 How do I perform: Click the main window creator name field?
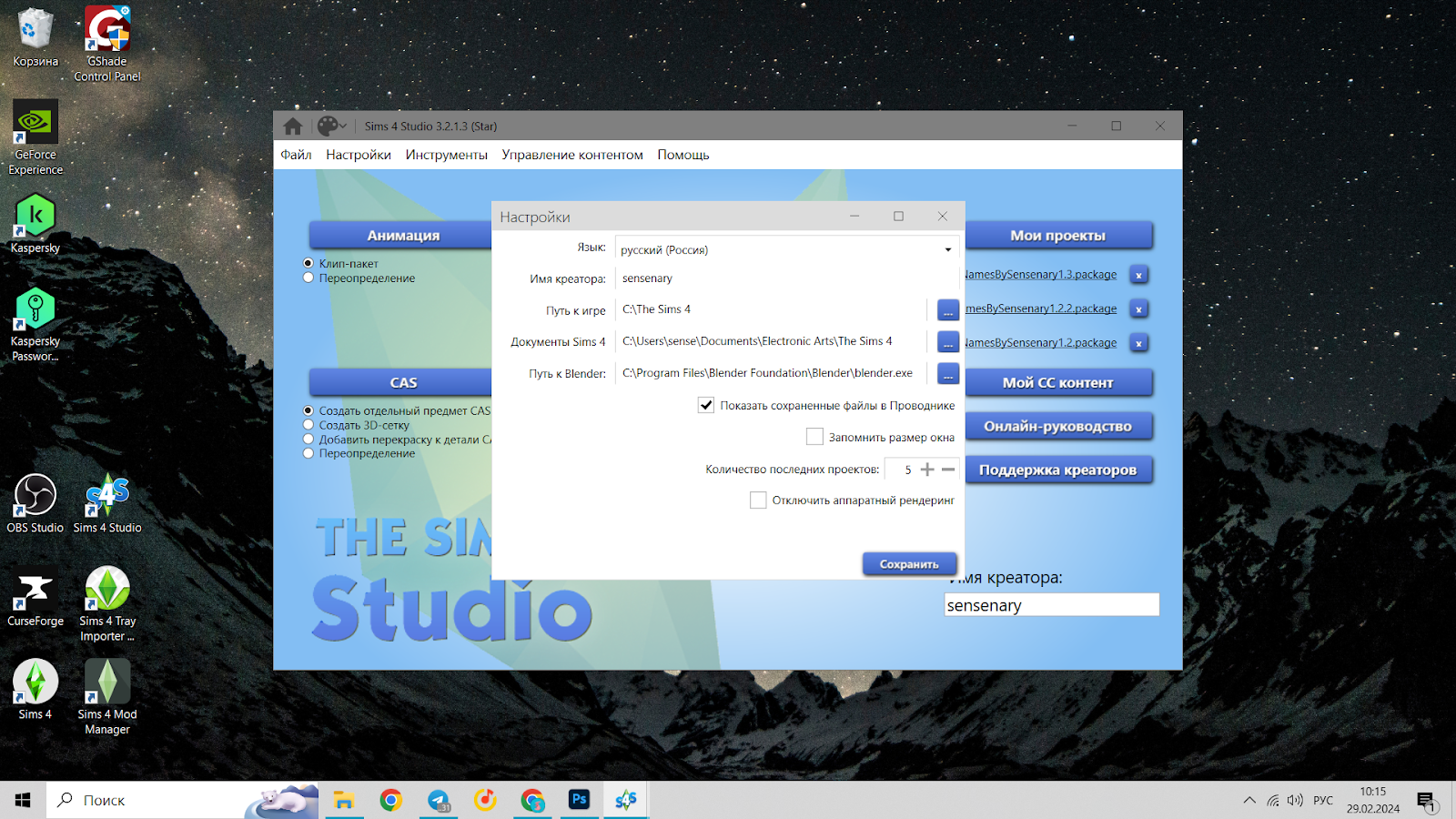point(1052,605)
